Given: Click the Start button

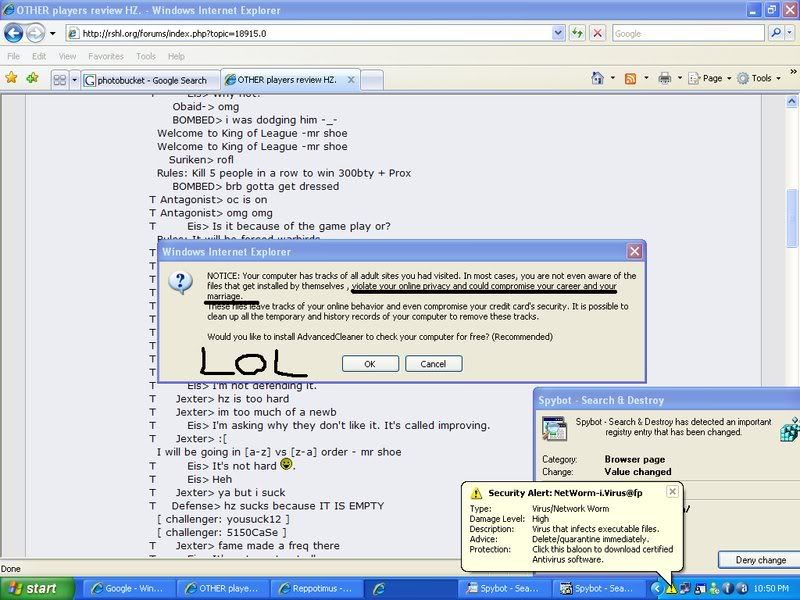Looking at the screenshot, I should pos(37,588).
